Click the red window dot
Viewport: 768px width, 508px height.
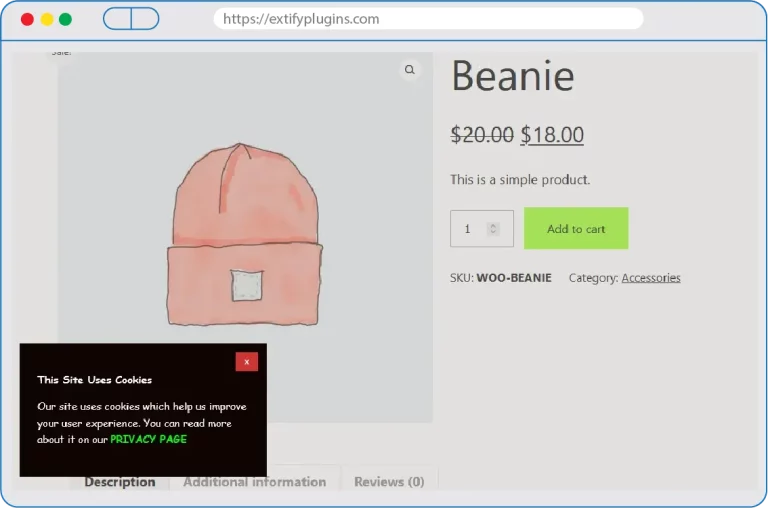[x=27, y=19]
